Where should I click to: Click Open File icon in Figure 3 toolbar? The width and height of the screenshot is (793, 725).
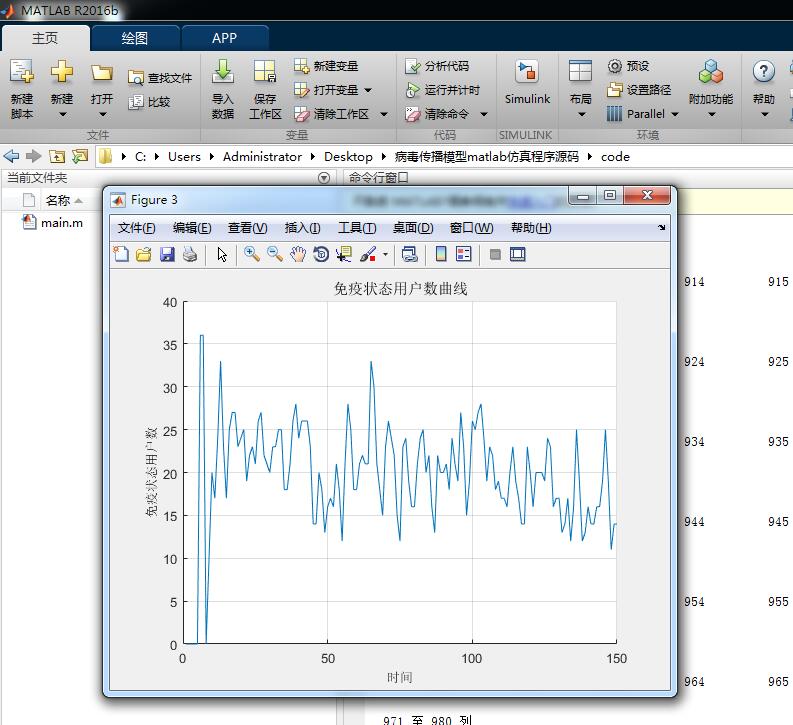pyautogui.click(x=144, y=254)
